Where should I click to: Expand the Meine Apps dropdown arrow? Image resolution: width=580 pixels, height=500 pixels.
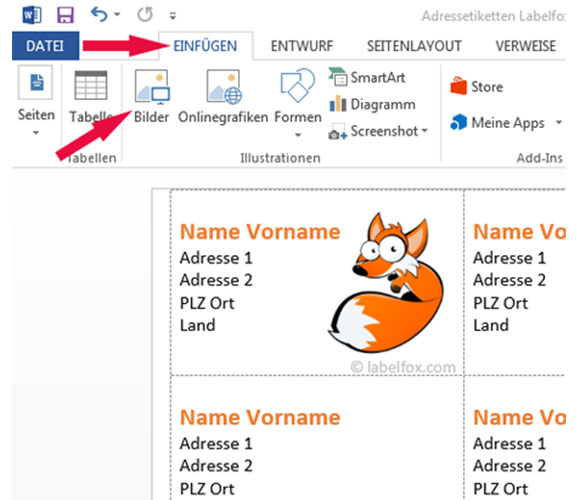559,122
